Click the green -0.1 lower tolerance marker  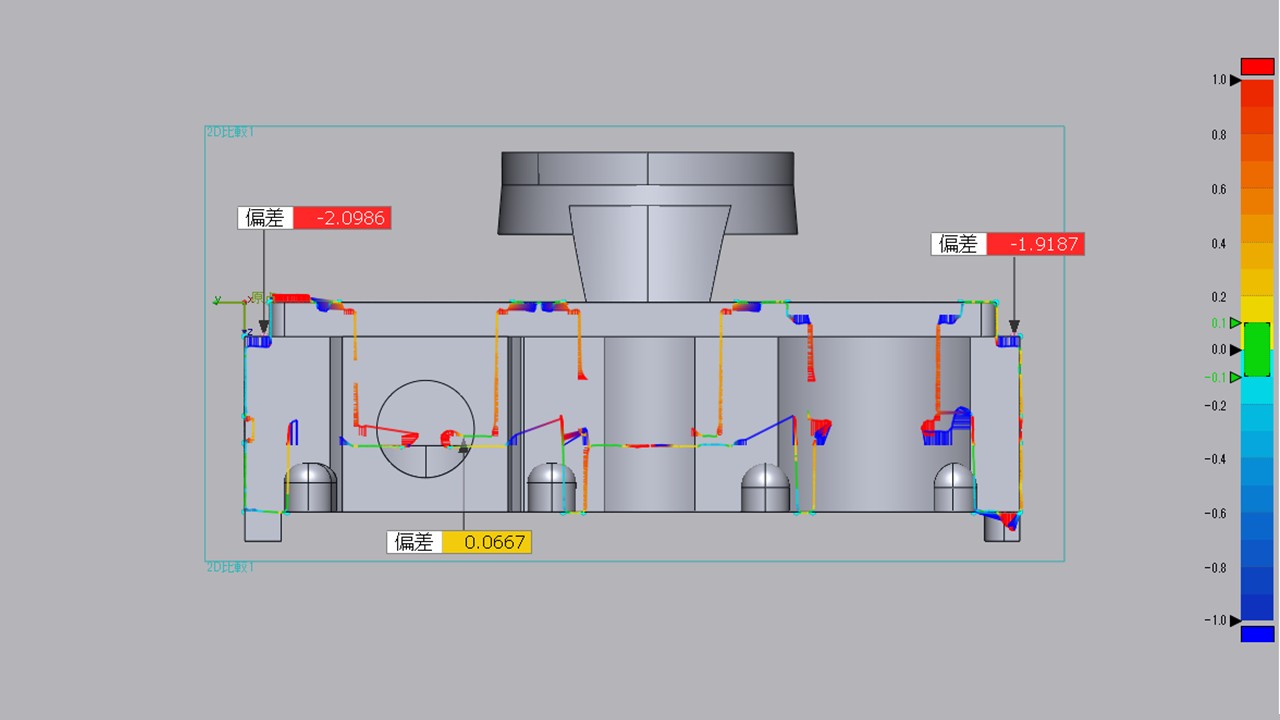(x=1235, y=377)
